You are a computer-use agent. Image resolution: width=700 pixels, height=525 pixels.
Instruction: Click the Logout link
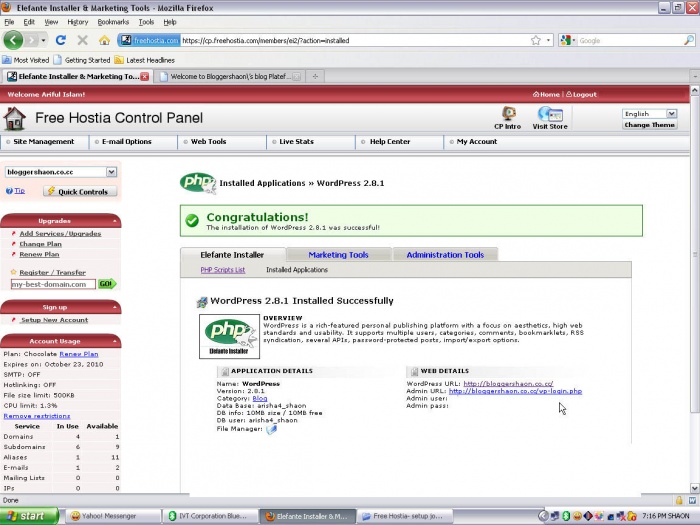[x=581, y=94]
